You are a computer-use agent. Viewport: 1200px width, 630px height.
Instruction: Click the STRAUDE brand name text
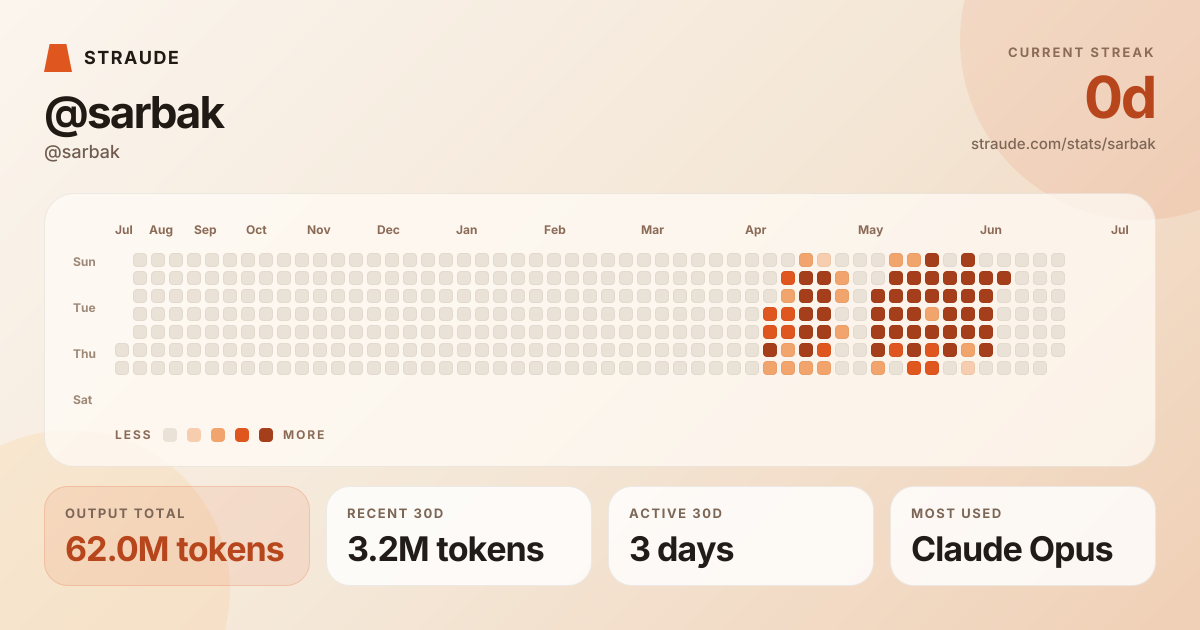132,58
